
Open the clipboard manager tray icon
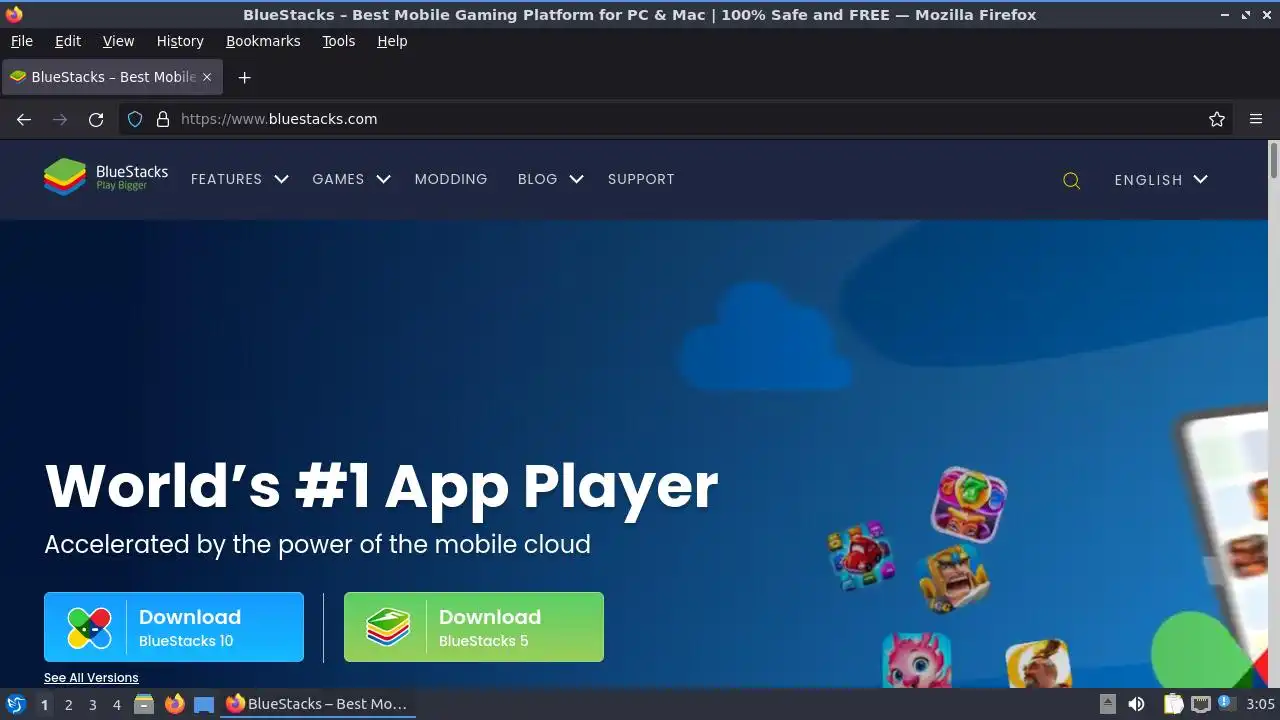(1174, 704)
